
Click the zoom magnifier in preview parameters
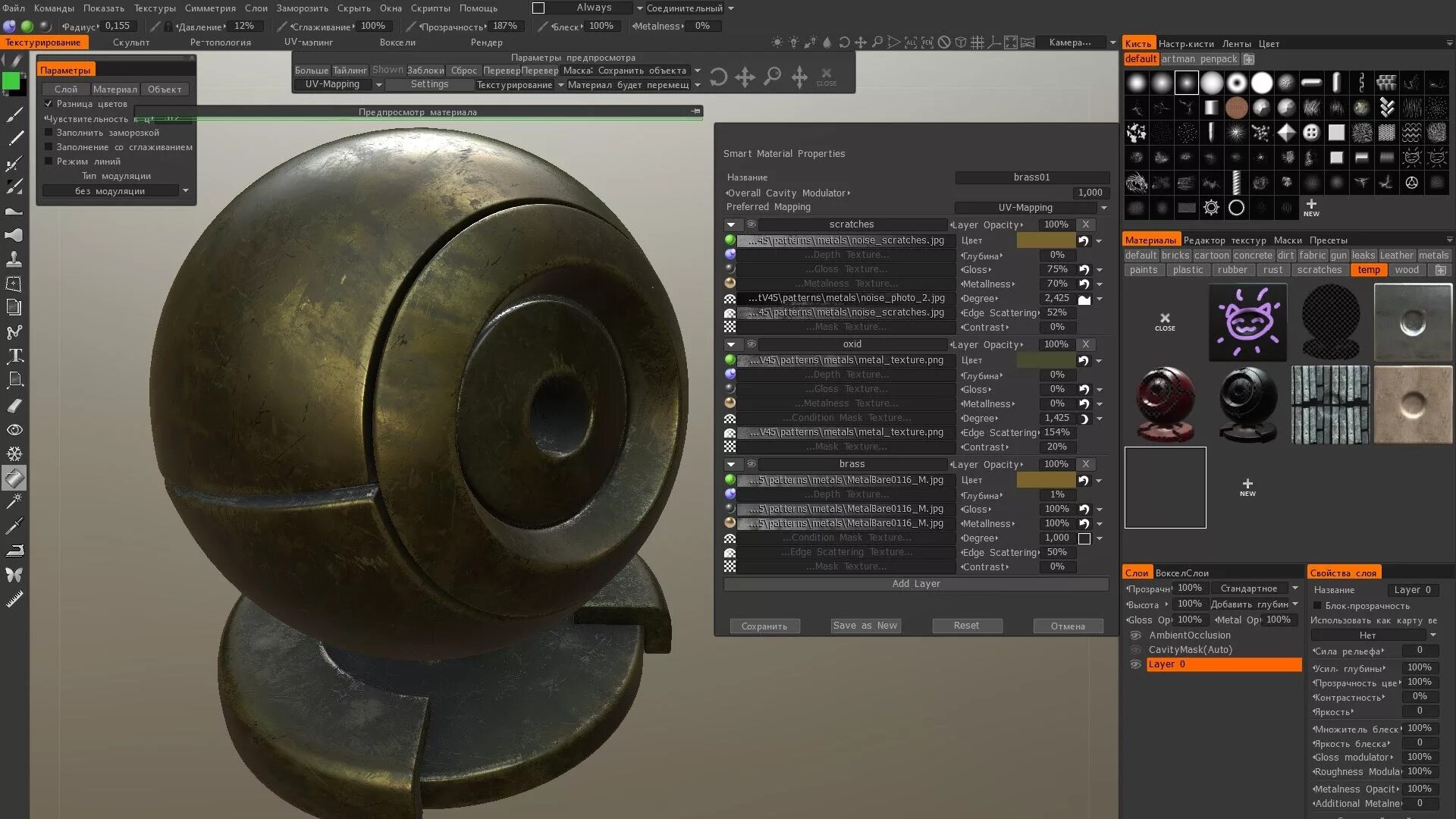(772, 77)
